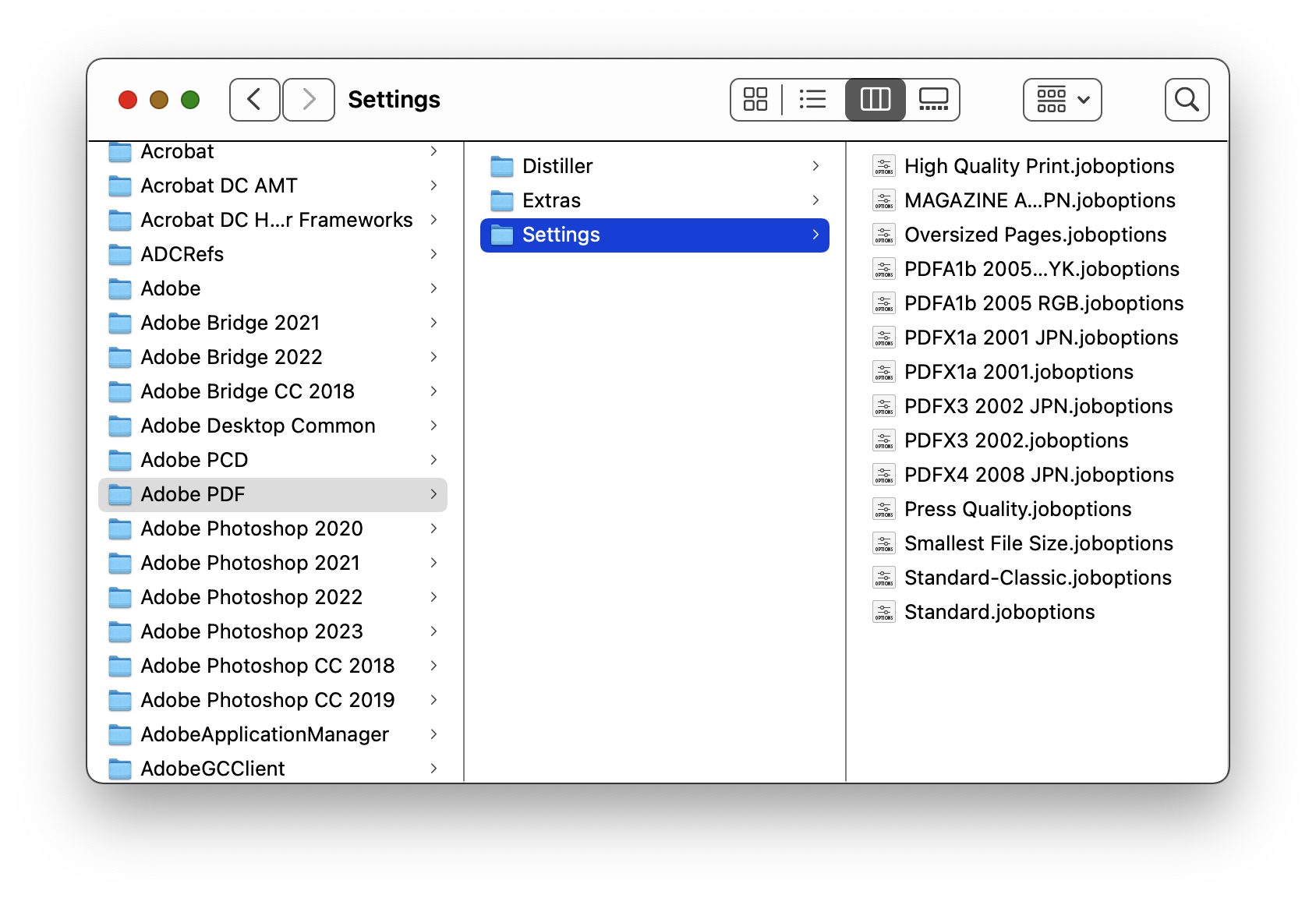Open the group-by options dropdown
This screenshot has height=898, width=1316.
pos(1062,100)
